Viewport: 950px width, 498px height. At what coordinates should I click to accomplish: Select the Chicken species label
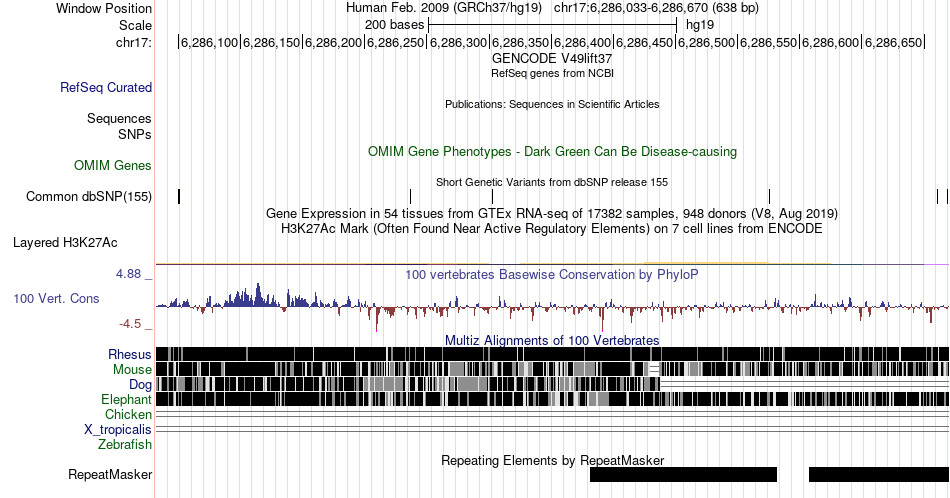pos(128,414)
